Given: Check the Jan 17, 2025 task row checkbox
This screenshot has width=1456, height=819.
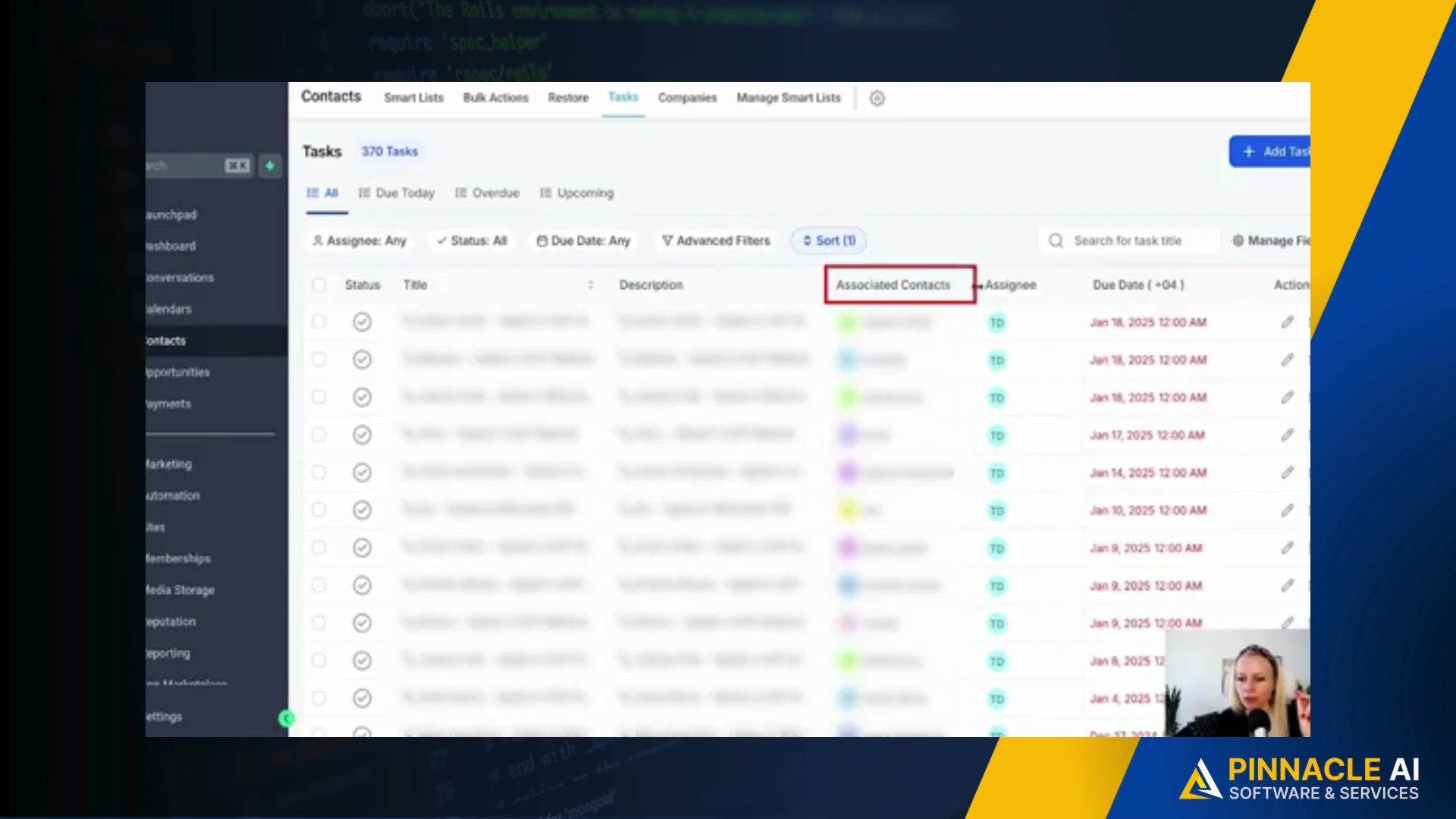Looking at the screenshot, I should 318,435.
